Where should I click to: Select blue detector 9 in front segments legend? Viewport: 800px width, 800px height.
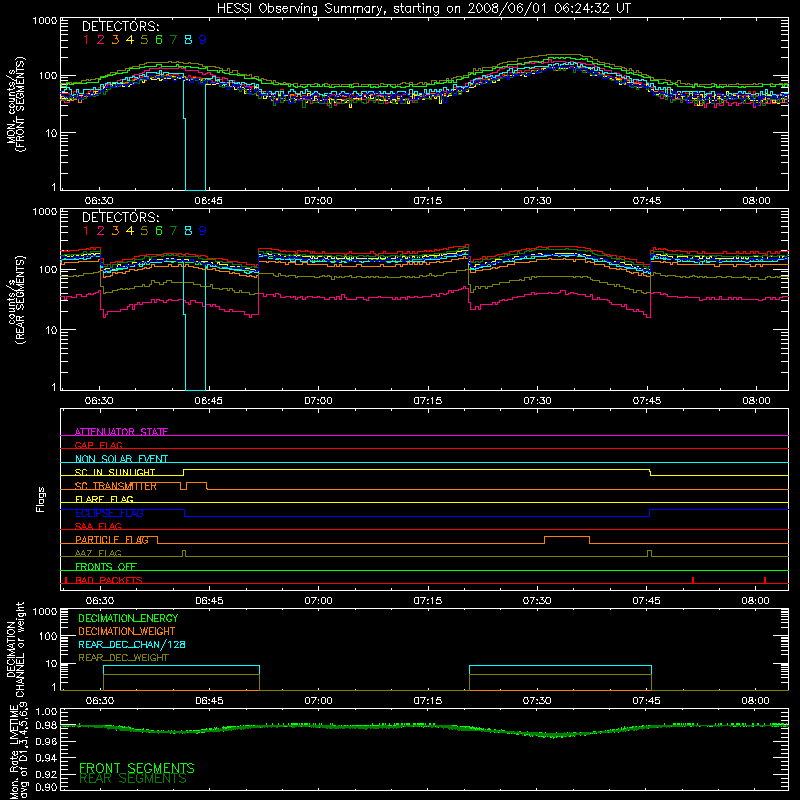(x=203, y=40)
